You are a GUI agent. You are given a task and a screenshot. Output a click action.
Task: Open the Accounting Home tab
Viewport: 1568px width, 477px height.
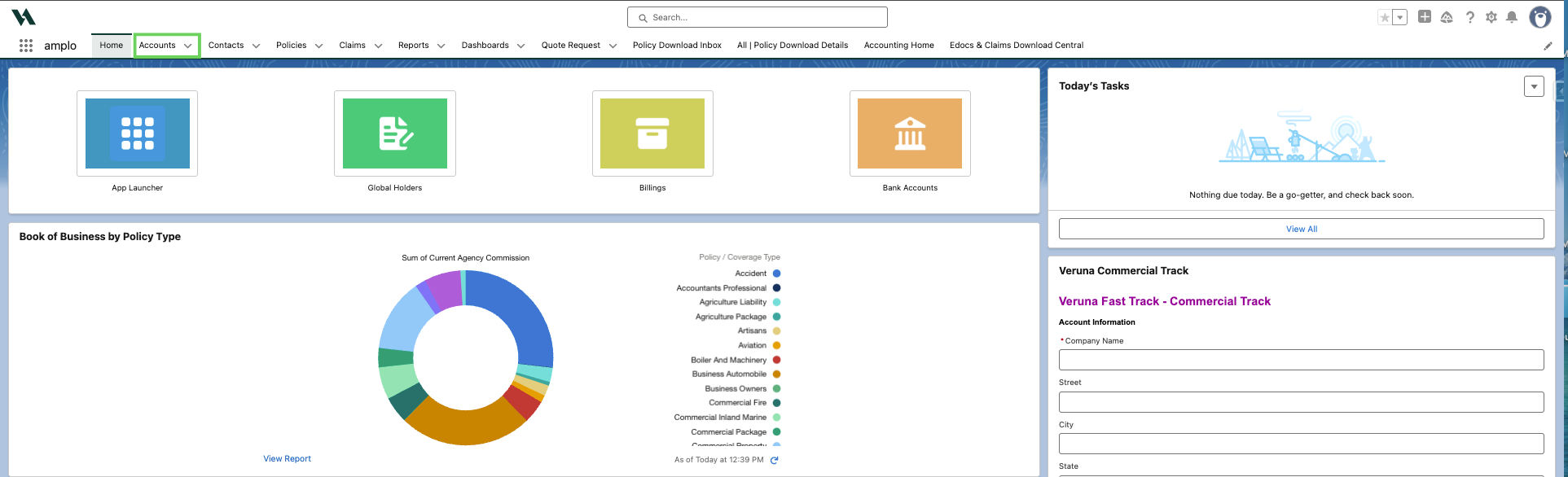click(899, 46)
